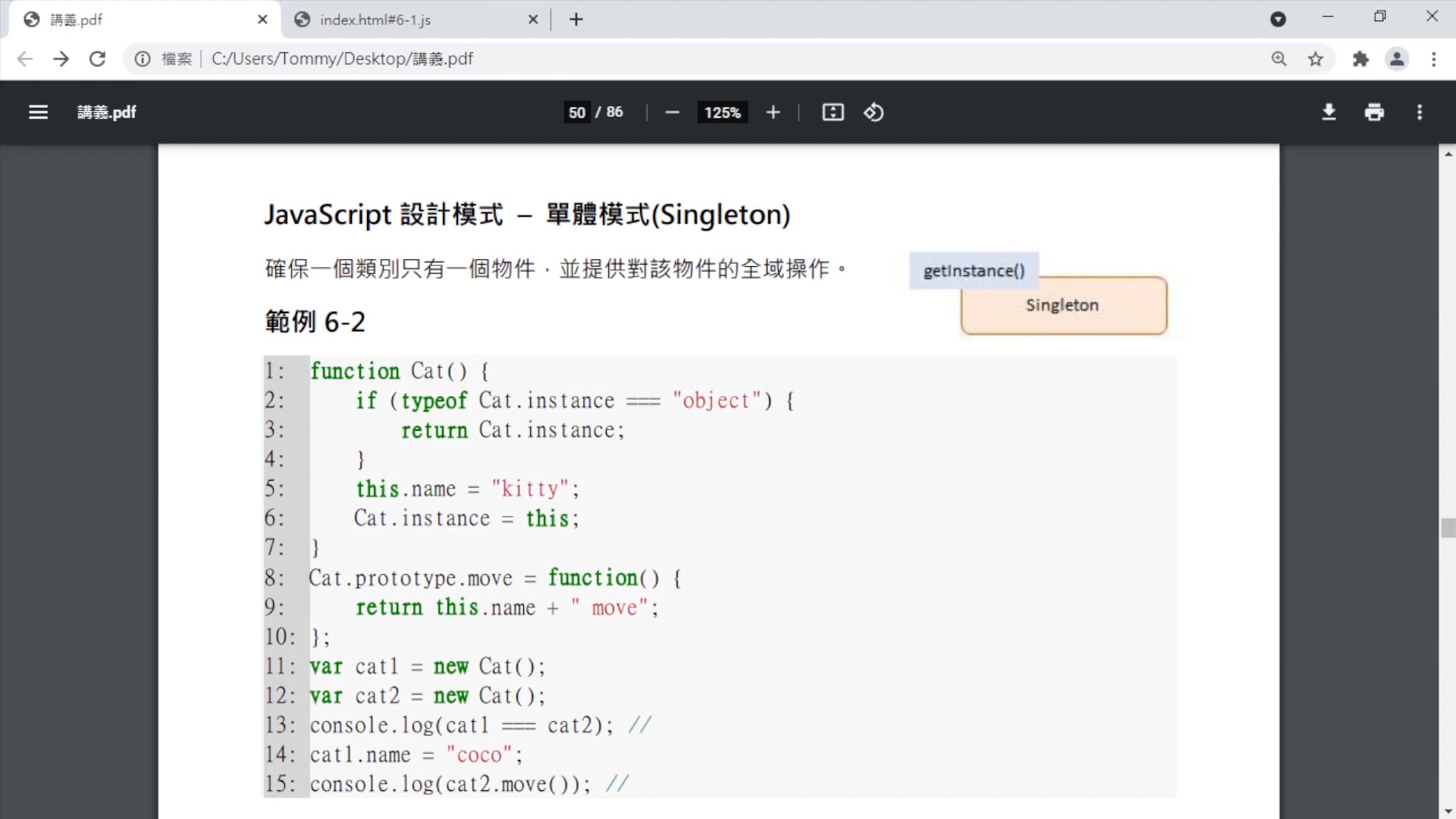Bookmark this page with the star
Viewport: 1456px width, 819px height.
[1316, 59]
